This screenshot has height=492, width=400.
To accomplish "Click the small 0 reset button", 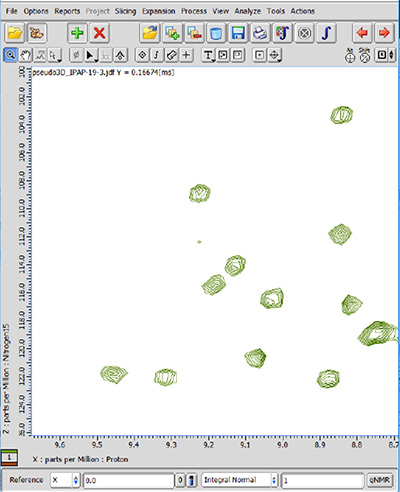I will (180, 480).
